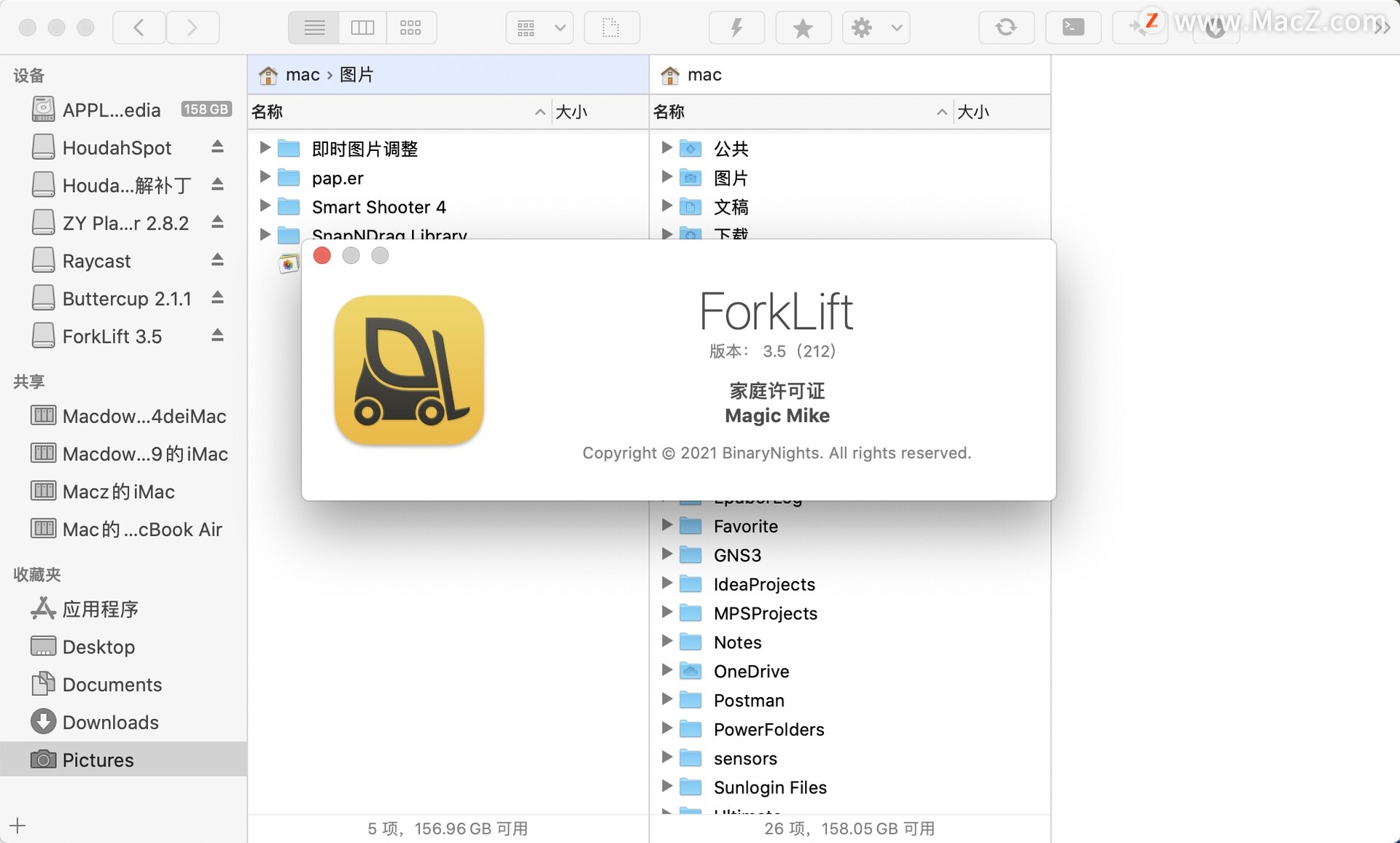Select Pictures in the sidebar favorites
Screen dimensions: 1400x843
click(x=98, y=760)
